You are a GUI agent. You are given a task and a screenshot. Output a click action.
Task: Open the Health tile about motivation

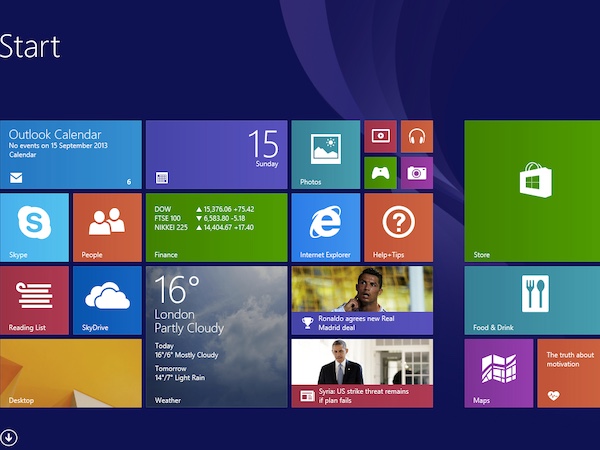(569, 373)
